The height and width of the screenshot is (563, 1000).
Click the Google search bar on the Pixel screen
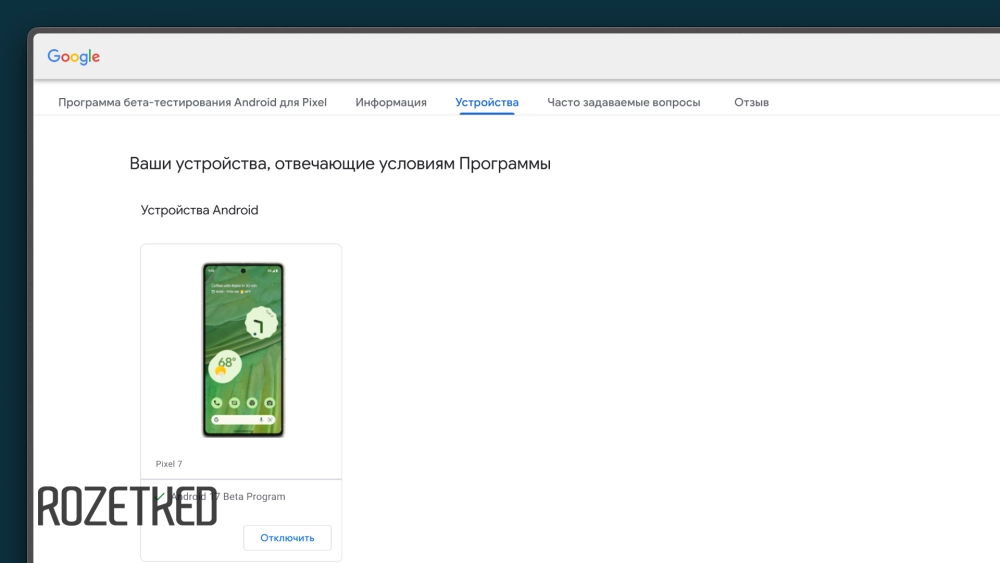pyautogui.click(x=240, y=420)
